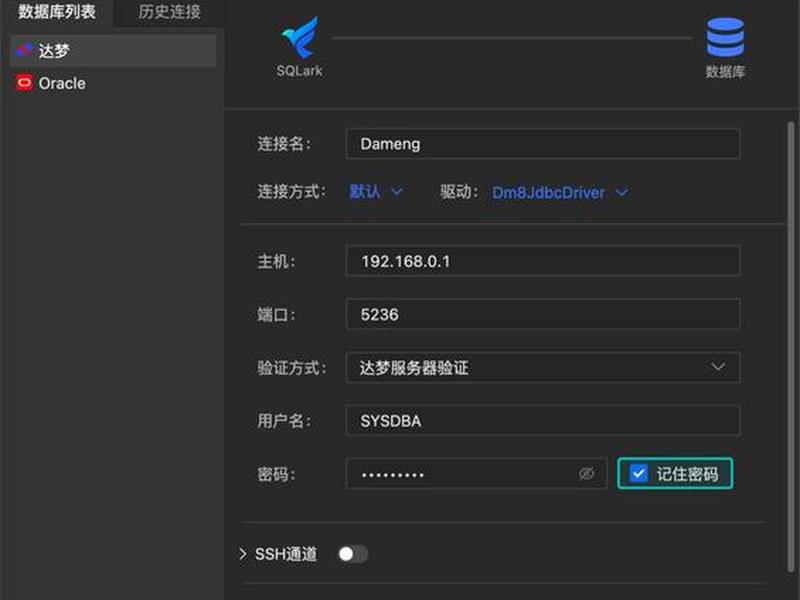Screen dimensions: 800x600
Task: Click the 用户名 field with SYSDBA
Action: click(543, 420)
